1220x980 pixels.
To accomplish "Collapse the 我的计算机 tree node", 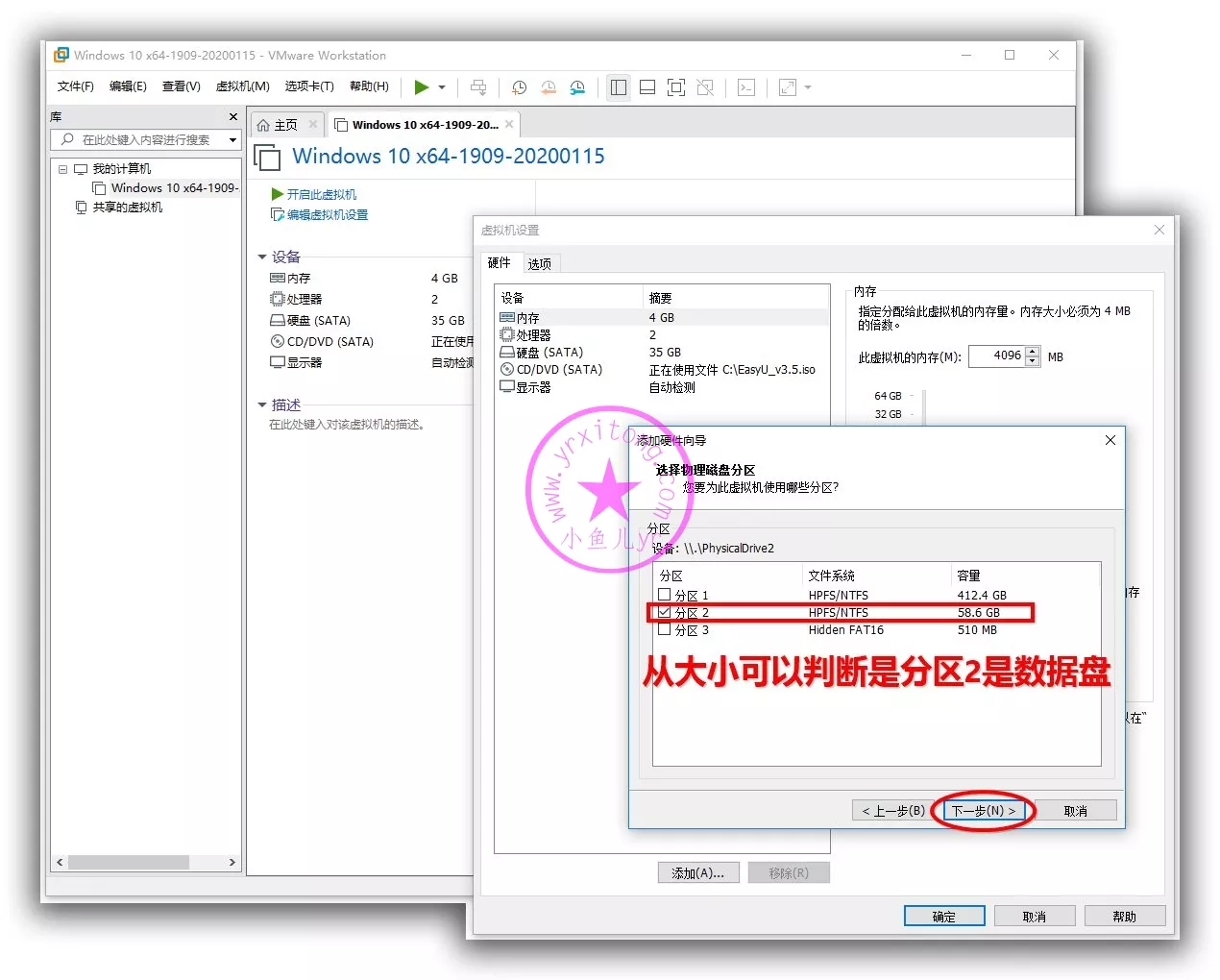I will click(62, 169).
